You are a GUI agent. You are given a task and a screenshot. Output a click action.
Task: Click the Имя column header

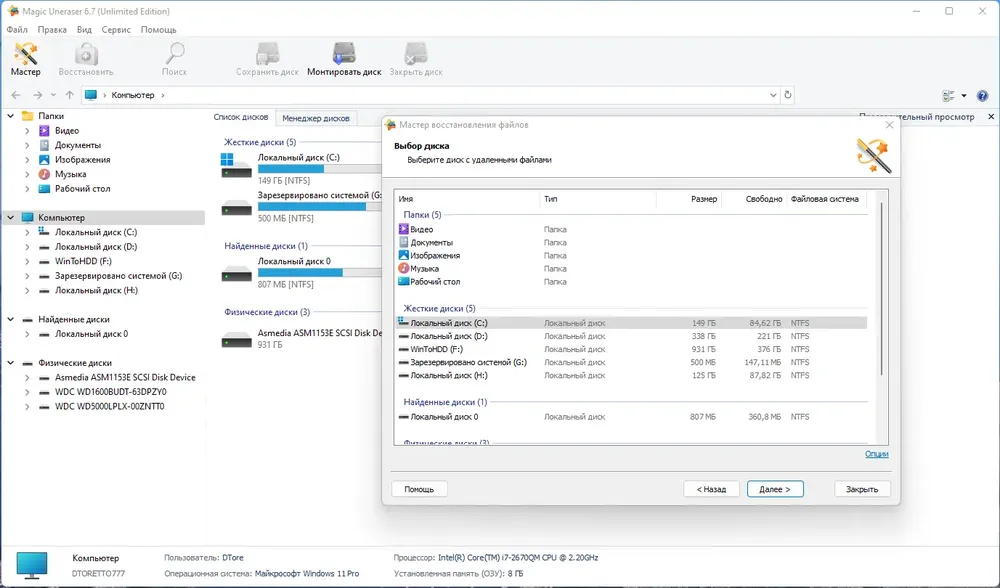click(467, 199)
